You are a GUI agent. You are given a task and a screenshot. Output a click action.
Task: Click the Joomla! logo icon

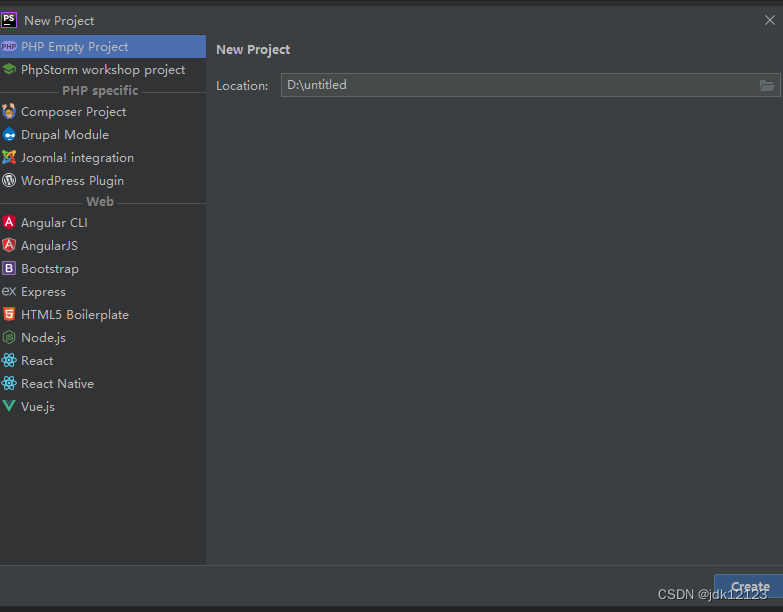coord(9,157)
